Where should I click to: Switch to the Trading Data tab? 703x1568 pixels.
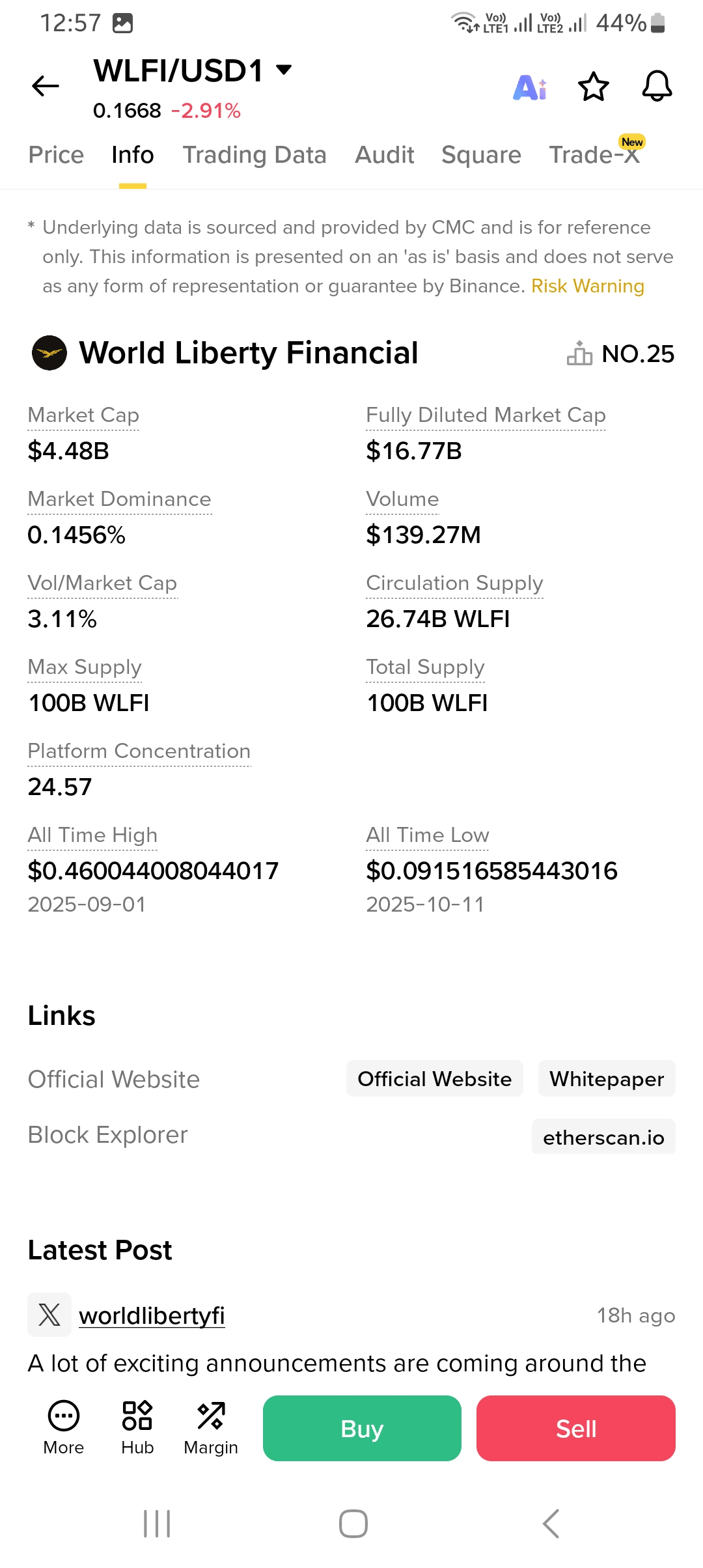click(255, 155)
